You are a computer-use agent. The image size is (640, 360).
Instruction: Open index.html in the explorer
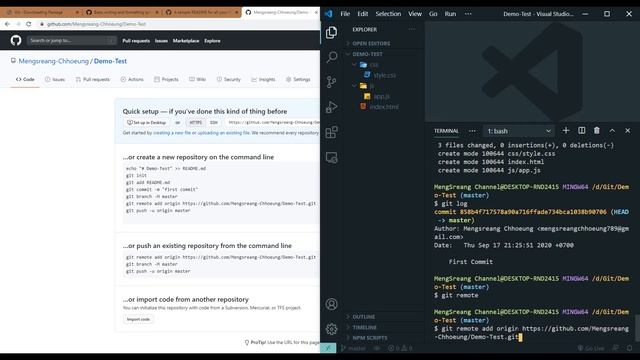coord(384,107)
